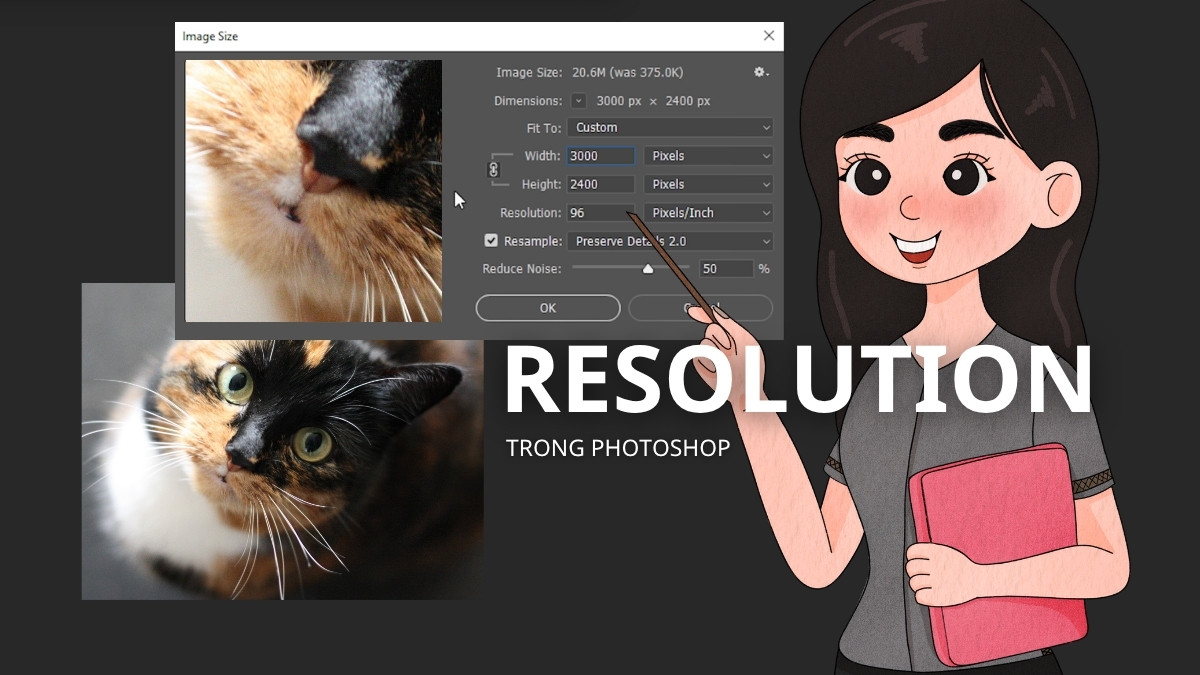The image size is (1200, 675).
Task: Click the gear settings icon in Image Size
Action: pyautogui.click(x=761, y=72)
